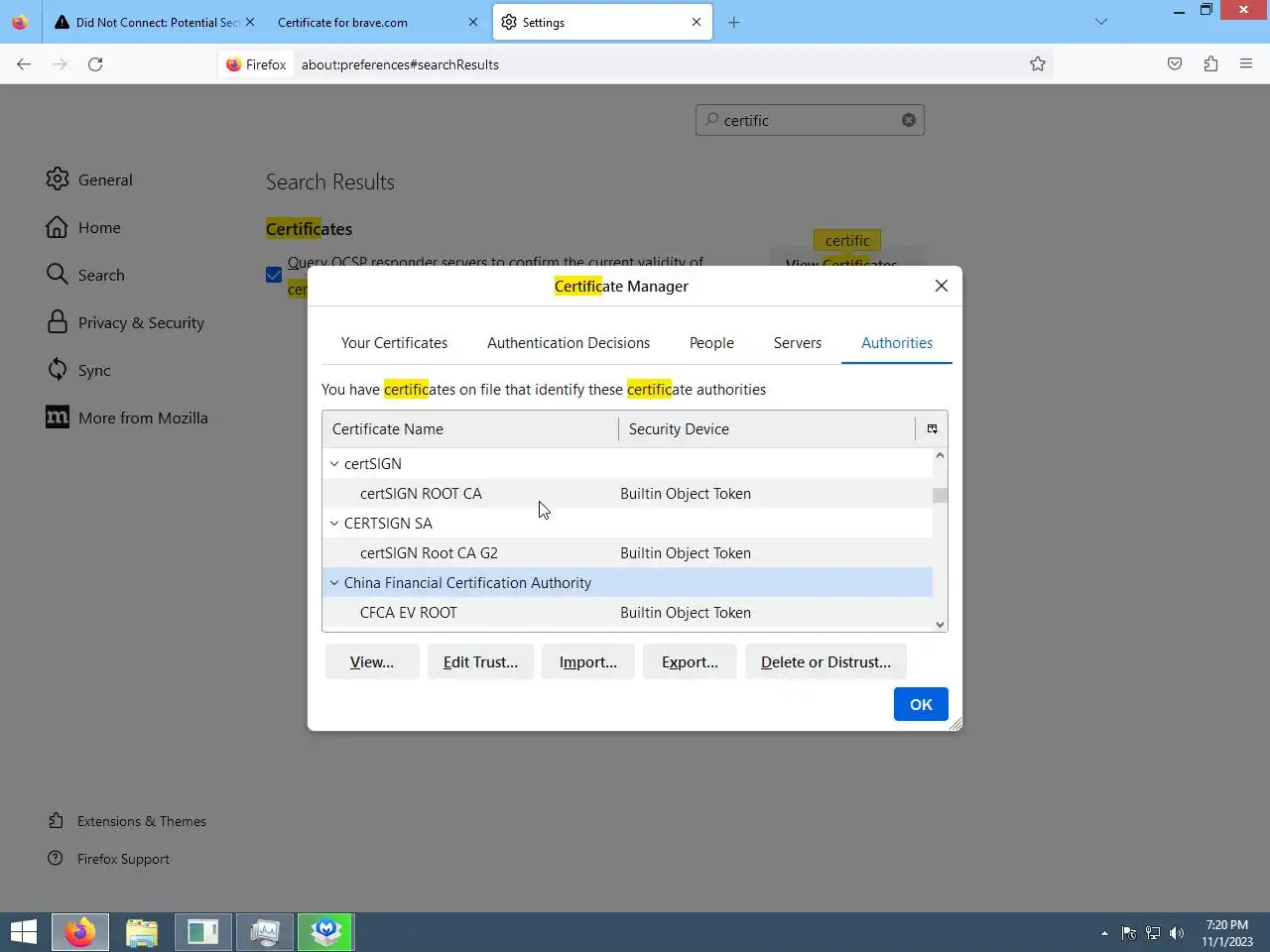Switch to the Your Certificates tab

pos(394,342)
